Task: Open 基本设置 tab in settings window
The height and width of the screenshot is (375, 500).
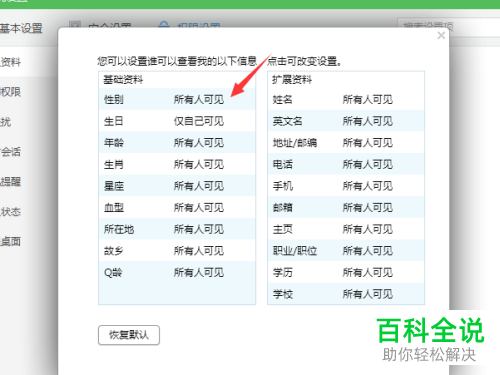Action: pos(21,28)
